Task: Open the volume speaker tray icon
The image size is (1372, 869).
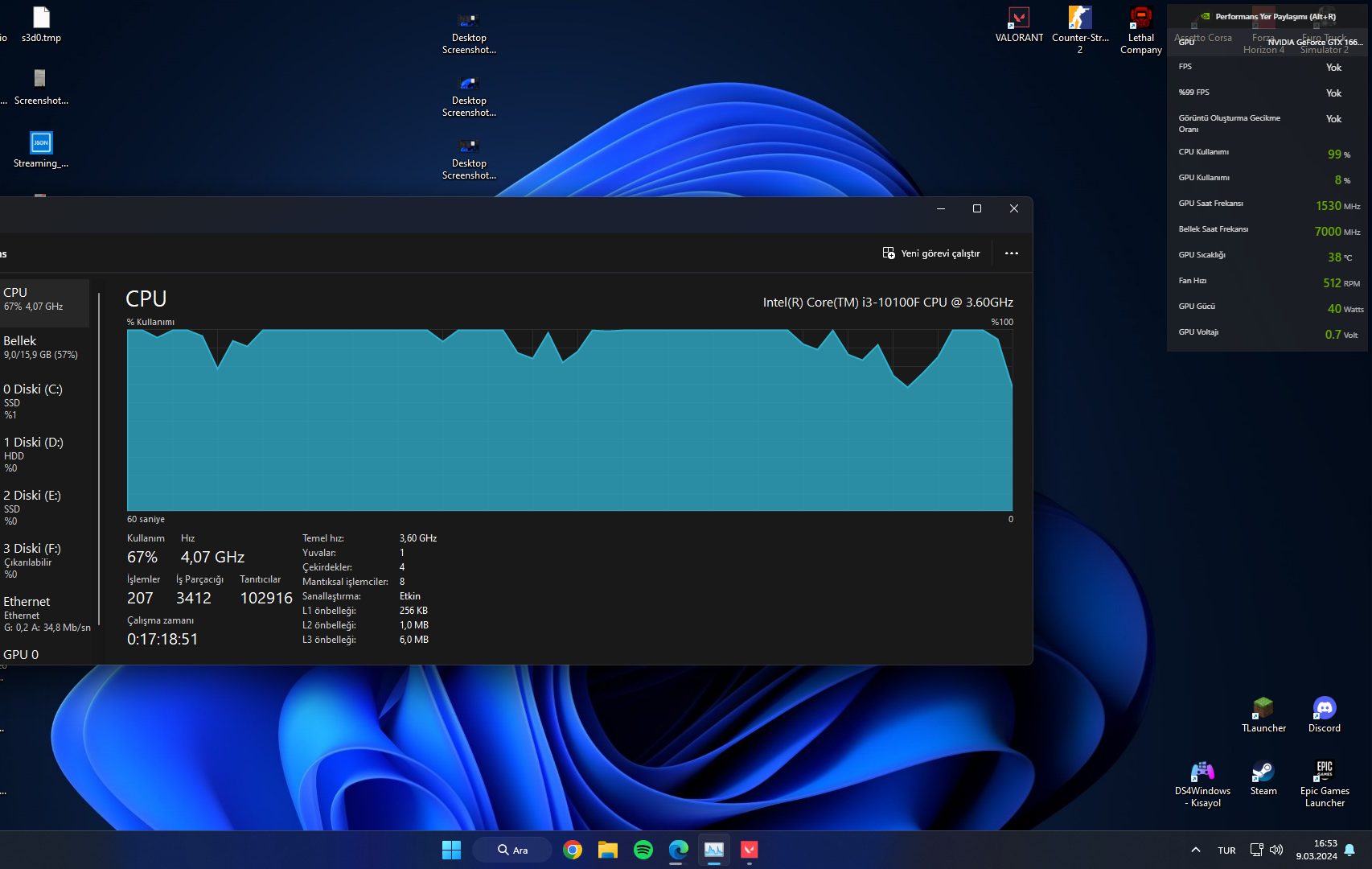Action: 1276,850
